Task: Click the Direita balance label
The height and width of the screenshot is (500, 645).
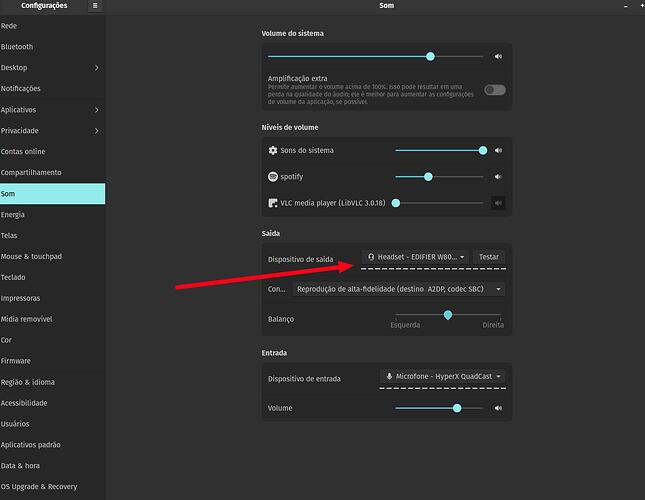Action: 493,325
